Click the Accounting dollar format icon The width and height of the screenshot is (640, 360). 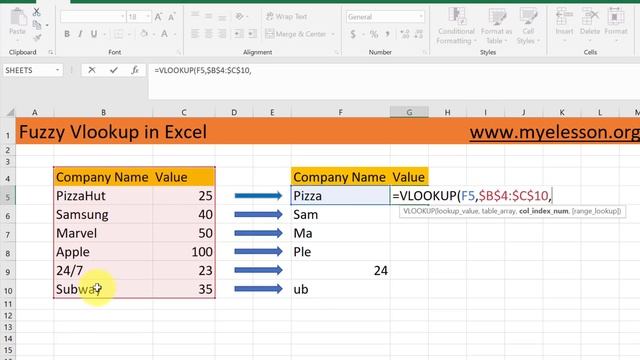(x=353, y=34)
